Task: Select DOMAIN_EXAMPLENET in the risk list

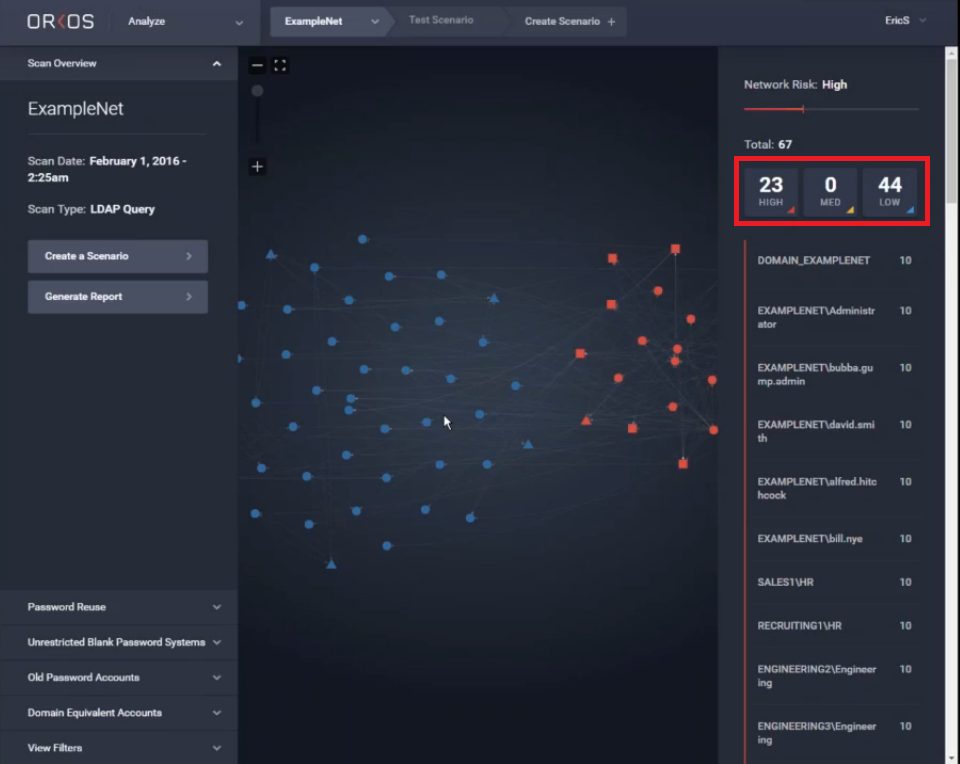Action: (813, 261)
